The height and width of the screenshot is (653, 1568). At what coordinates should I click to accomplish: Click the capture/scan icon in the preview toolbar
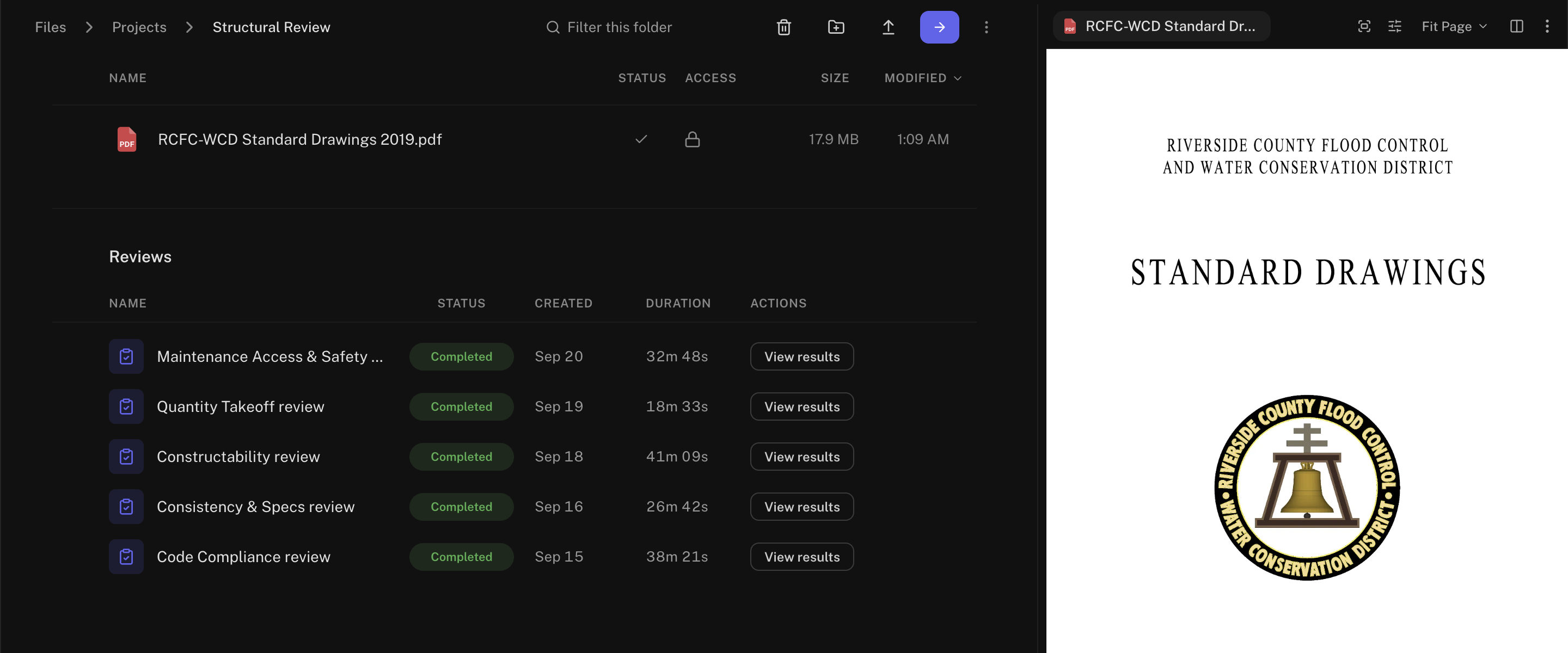[1364, 26]
